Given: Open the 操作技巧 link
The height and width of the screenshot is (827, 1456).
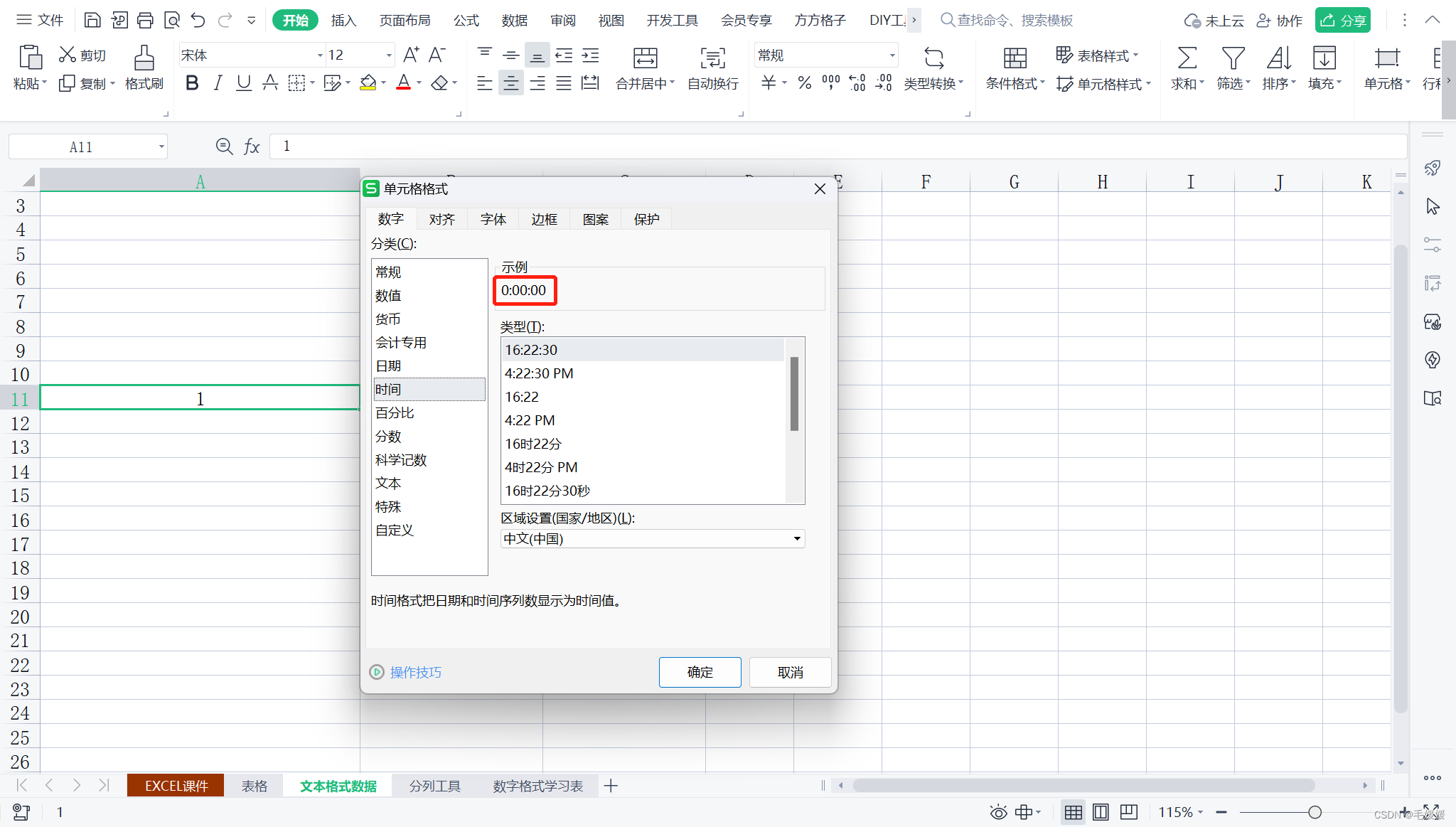Looking at the screenshot, I should [x=415, y=672].
